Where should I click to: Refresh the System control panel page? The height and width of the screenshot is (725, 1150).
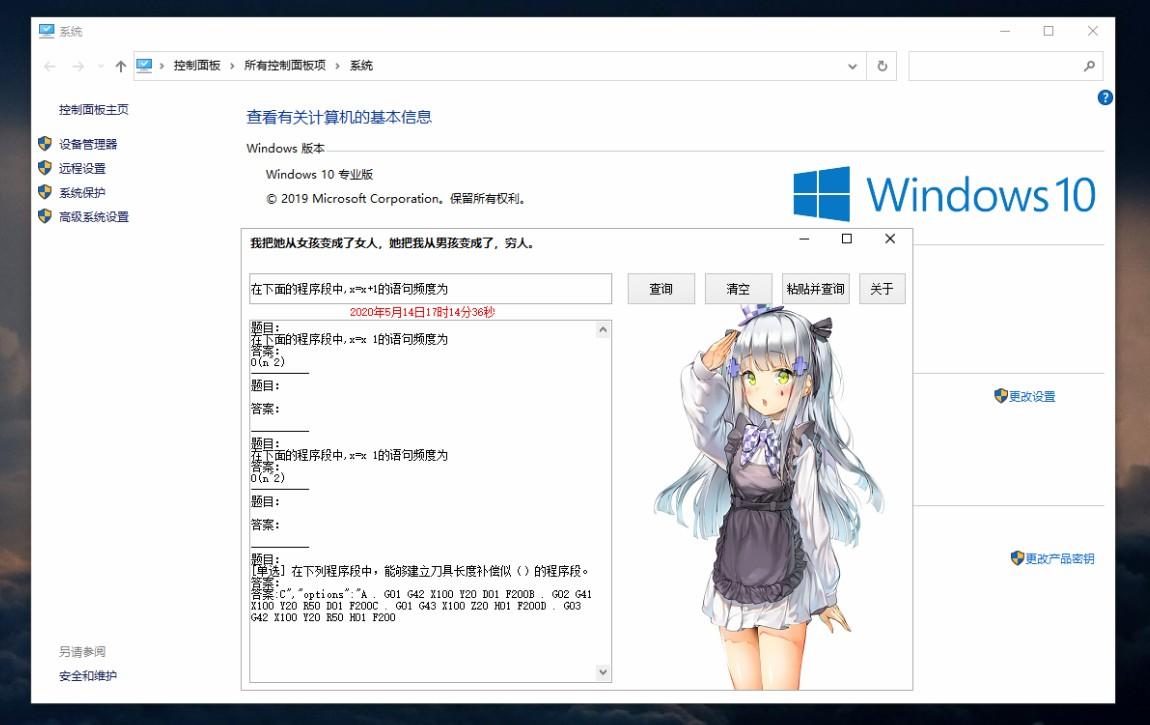pos(882,66)
